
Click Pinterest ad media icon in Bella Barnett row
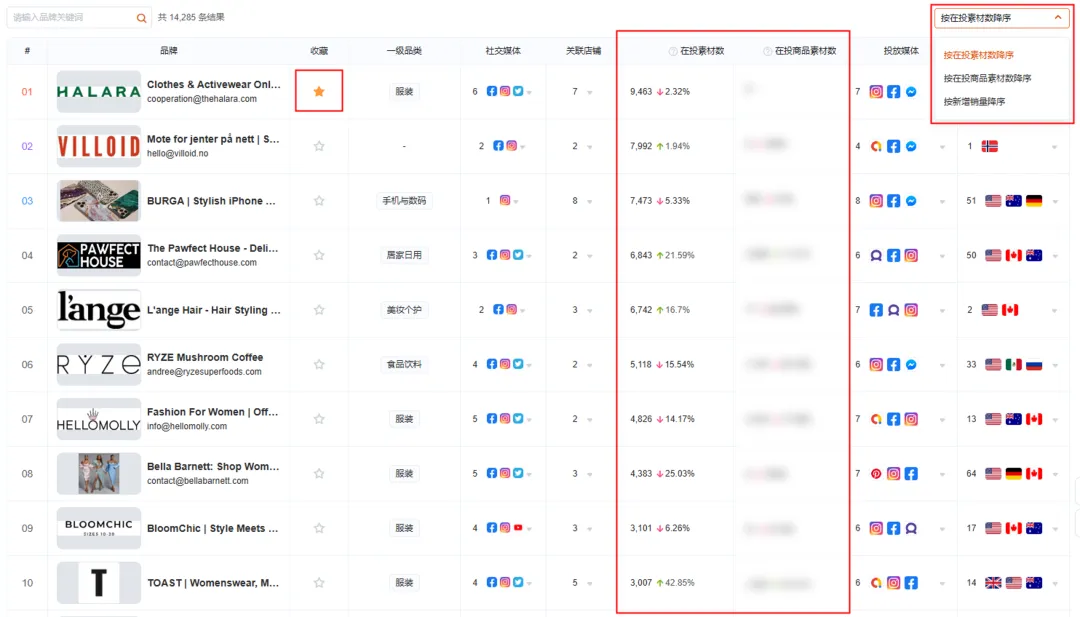(875, 474)
